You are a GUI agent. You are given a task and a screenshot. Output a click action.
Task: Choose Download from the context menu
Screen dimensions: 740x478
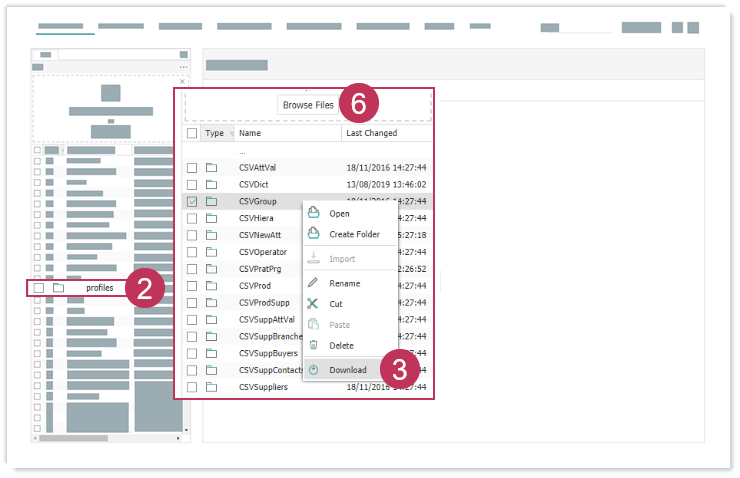click(x=347, y=370)
